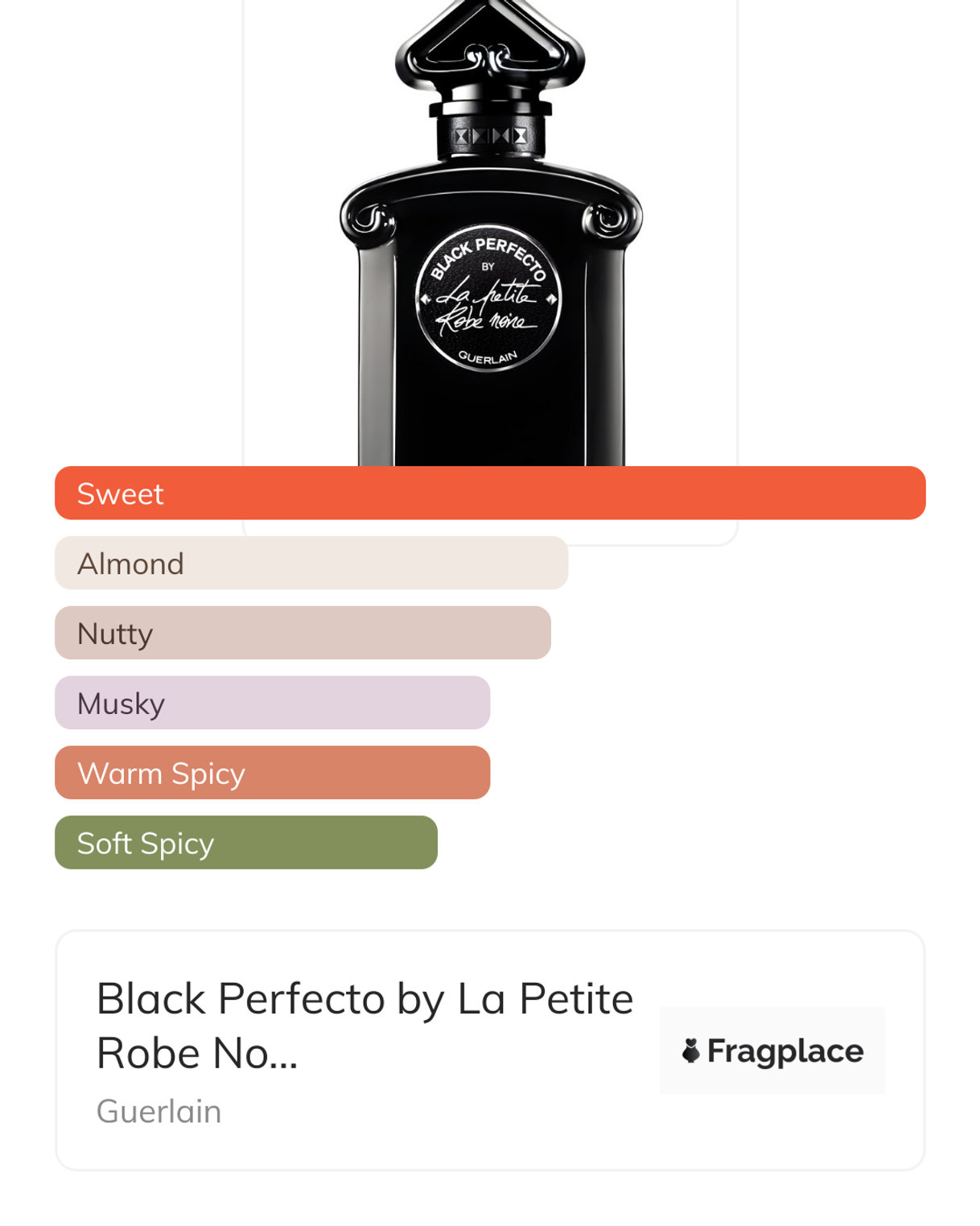The height and width of the screenshot is (1226, 980).
Task: Click the 'Soft Spicy' label text
Action: [146, 844]
